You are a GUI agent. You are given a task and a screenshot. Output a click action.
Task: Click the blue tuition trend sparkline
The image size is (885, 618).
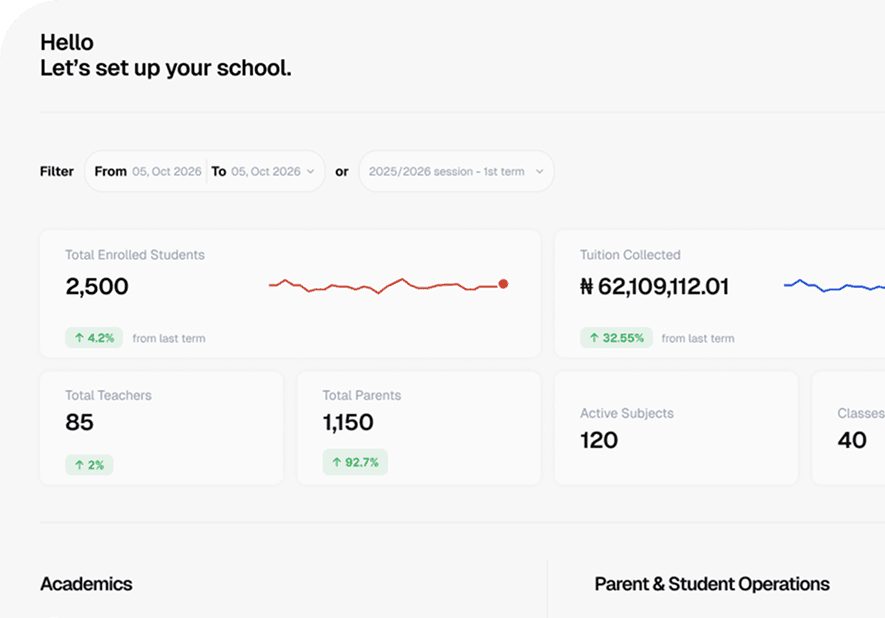pyautogui.click(x=834, y=286)
